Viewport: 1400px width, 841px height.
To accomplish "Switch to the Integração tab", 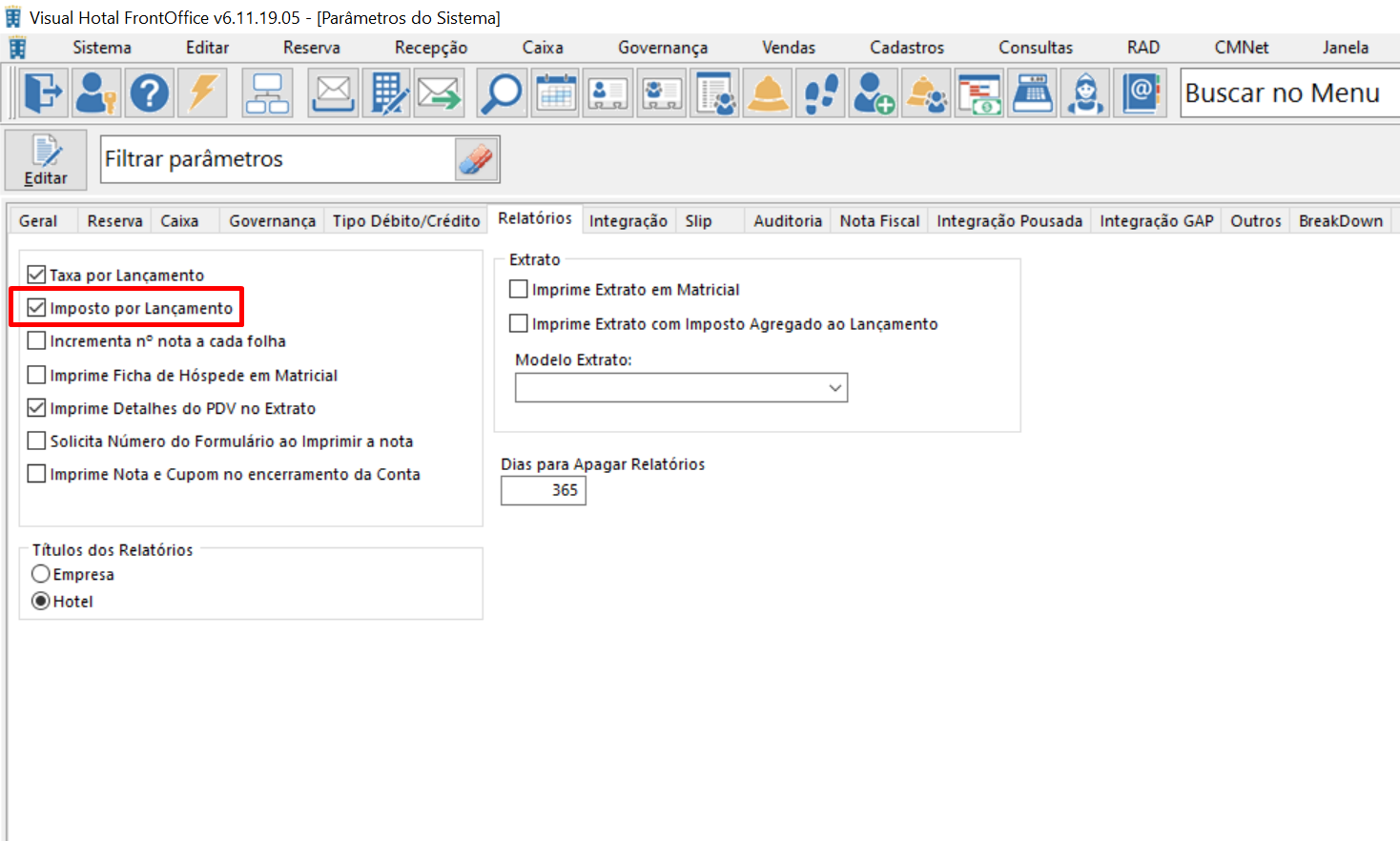I will 628,220.
